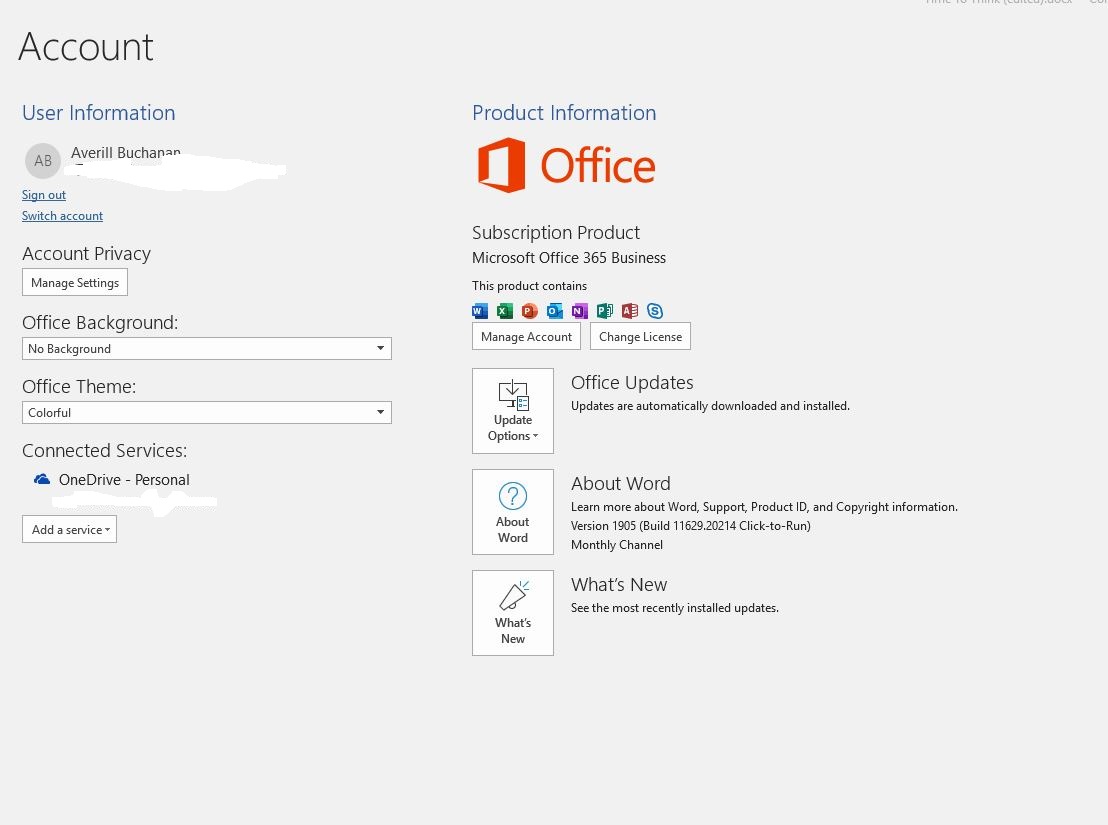
Task: Click the OneNote app icon
Action: (580, 311)
